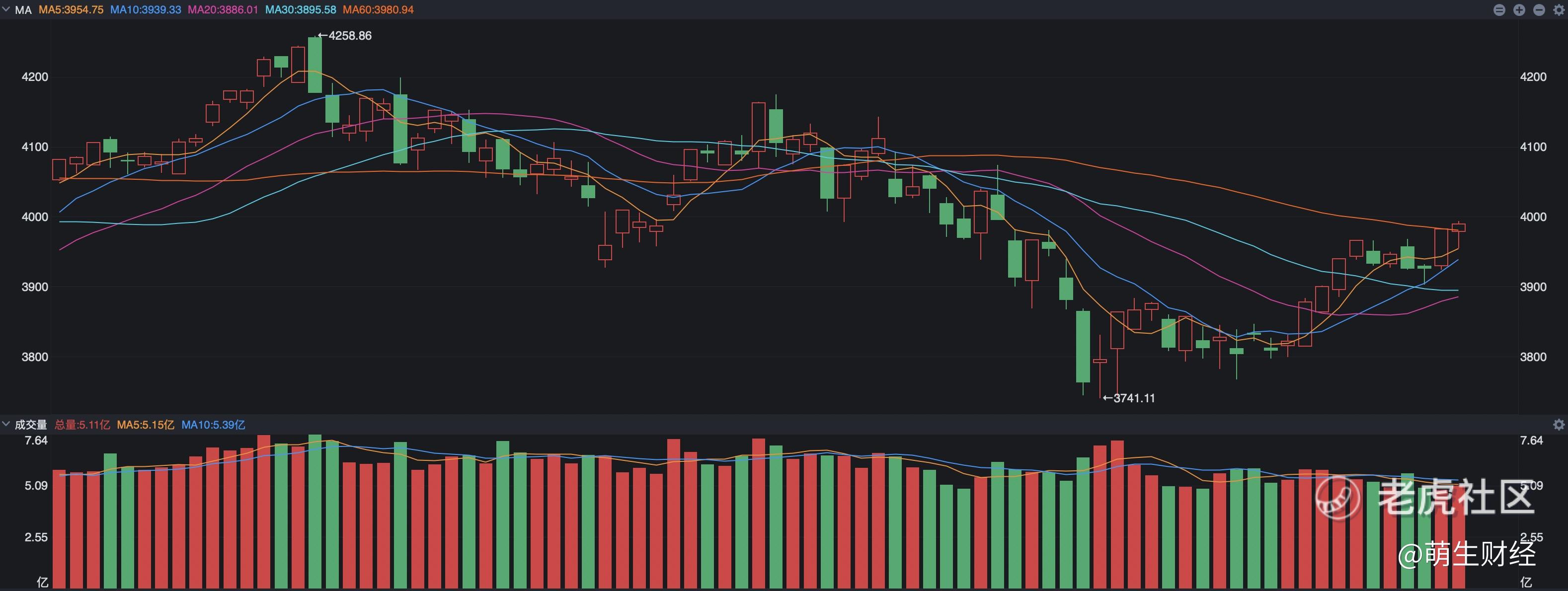Click the 4000 label on left price axis

pos(35,217)
